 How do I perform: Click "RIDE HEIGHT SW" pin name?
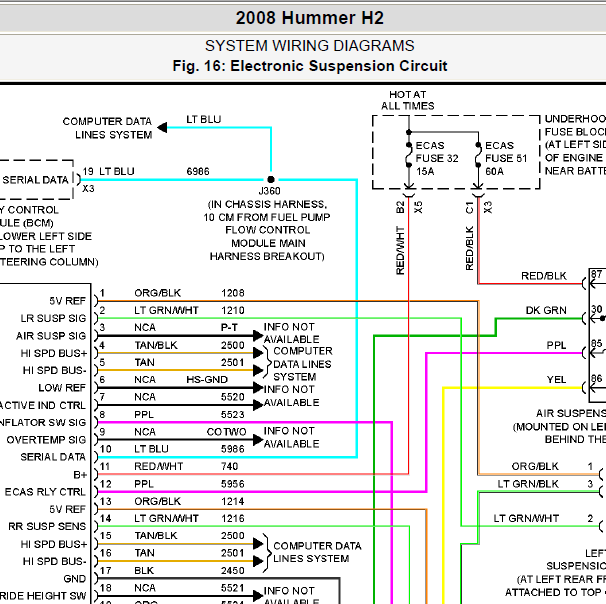43,596
